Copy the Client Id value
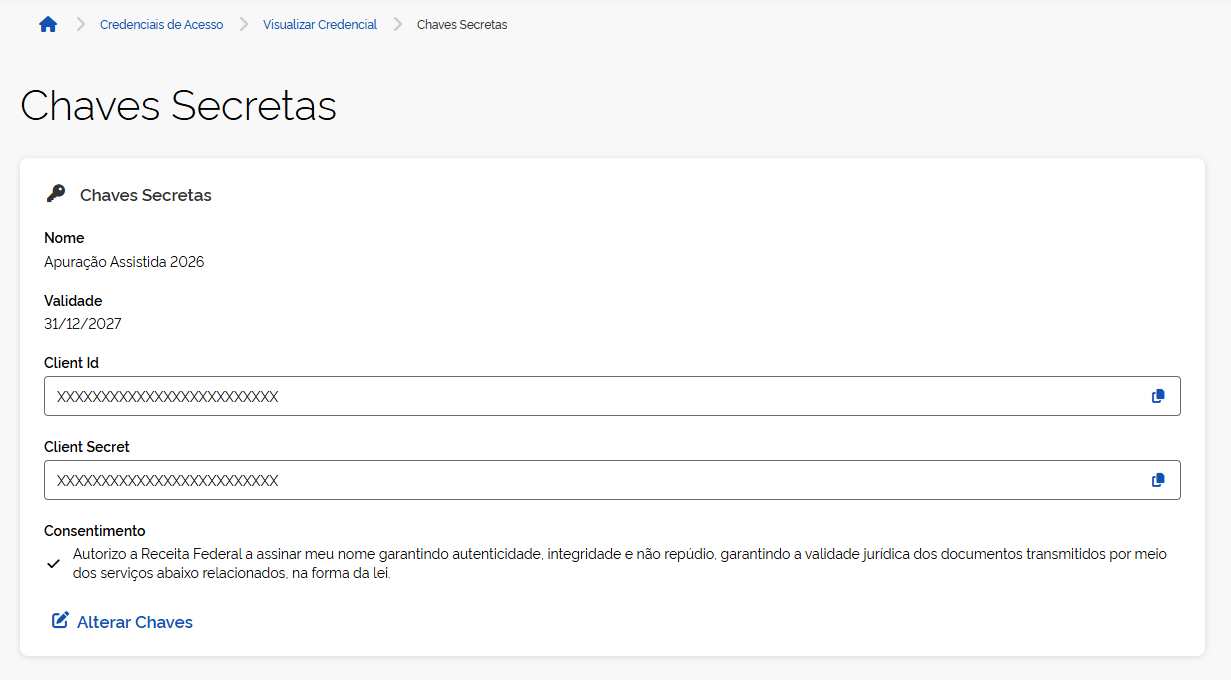 tap(1158, 396)
